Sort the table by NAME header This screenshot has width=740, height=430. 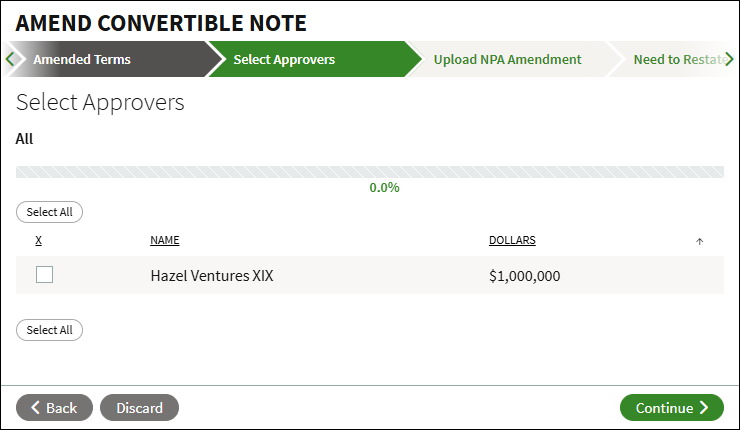165,240
